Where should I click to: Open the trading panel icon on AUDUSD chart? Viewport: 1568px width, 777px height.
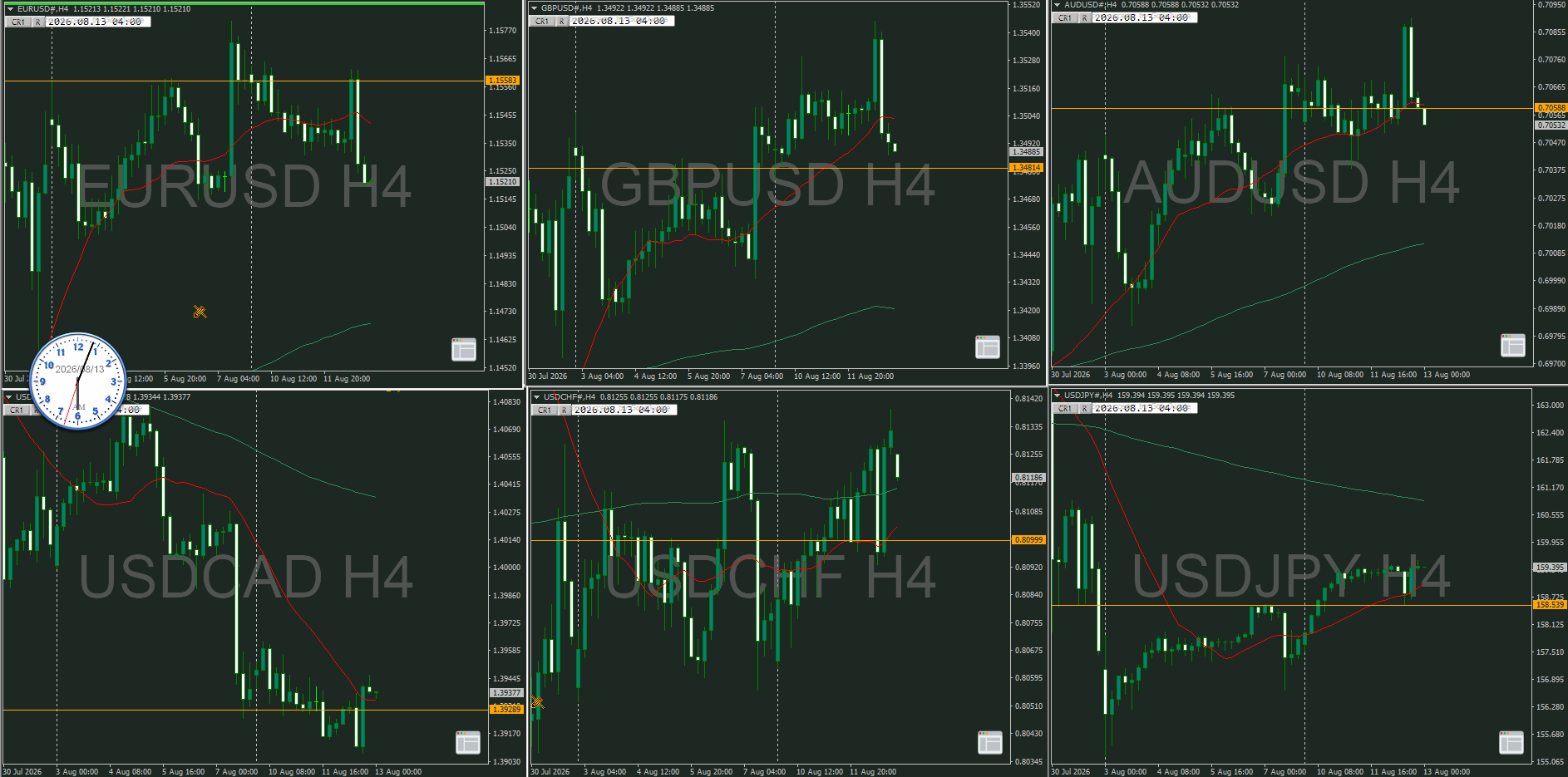(1513, 345)
